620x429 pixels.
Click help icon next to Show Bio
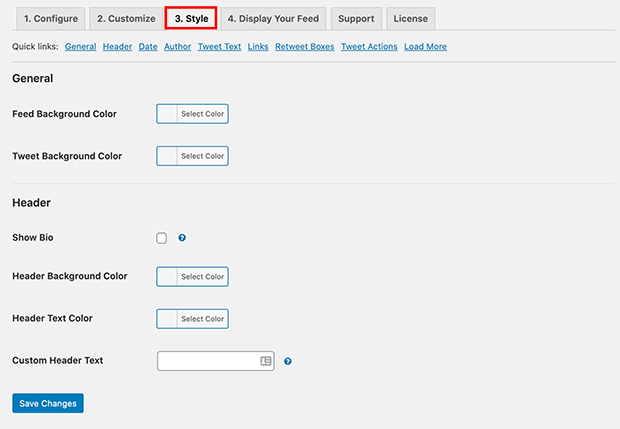182,238
